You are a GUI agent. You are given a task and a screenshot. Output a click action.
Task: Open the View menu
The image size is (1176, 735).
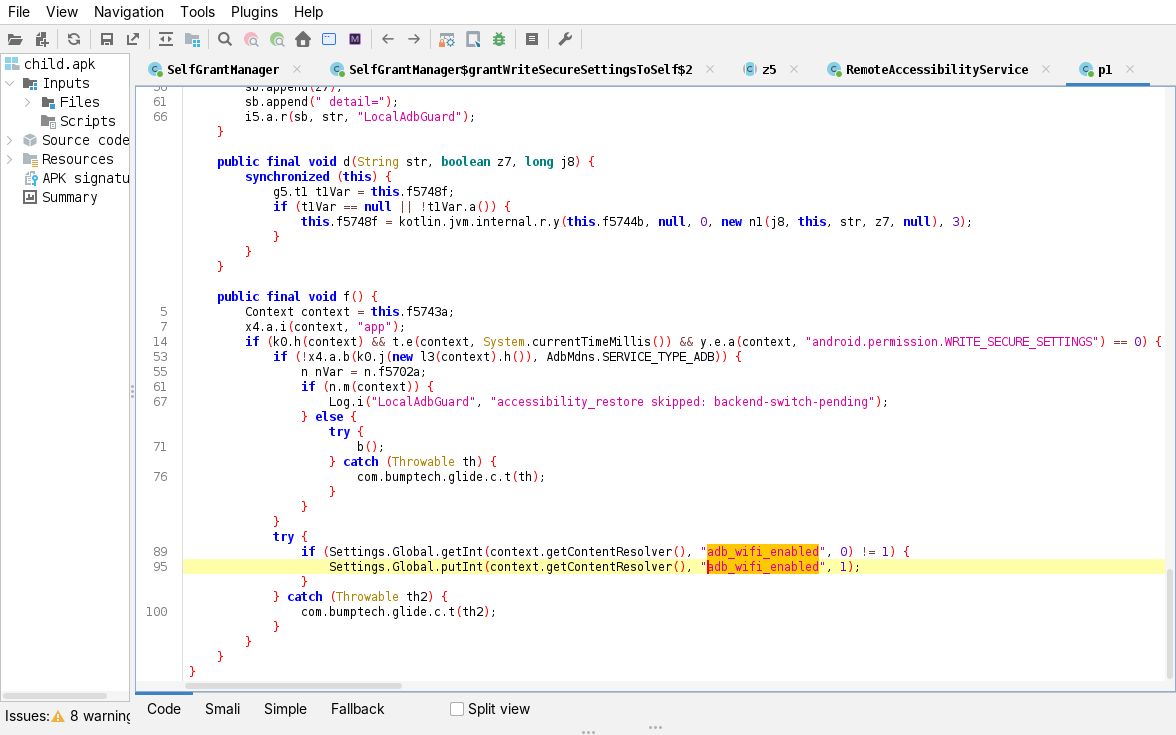[62, 12]
